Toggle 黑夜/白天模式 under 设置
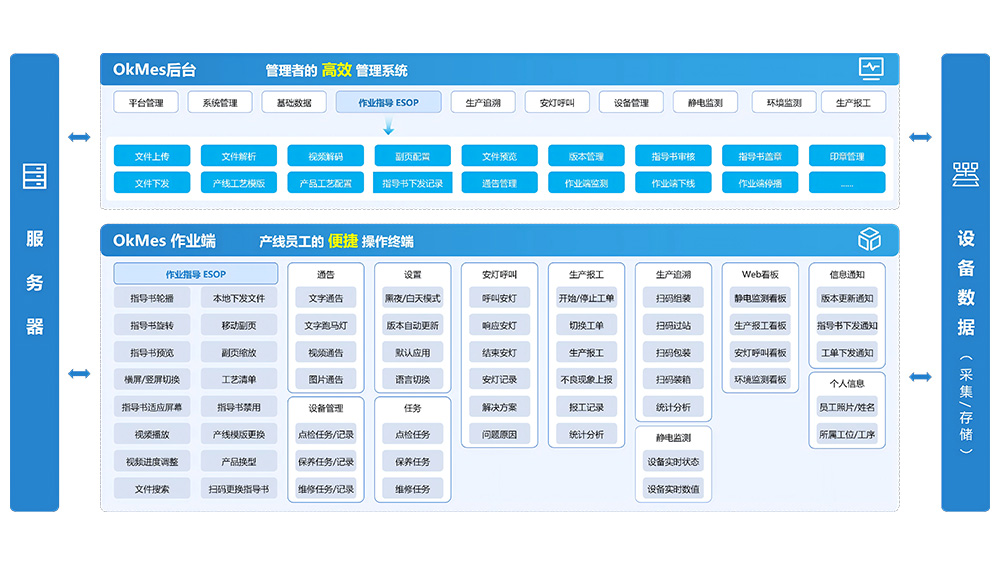 pyautogui.click(x=413, y=298)
